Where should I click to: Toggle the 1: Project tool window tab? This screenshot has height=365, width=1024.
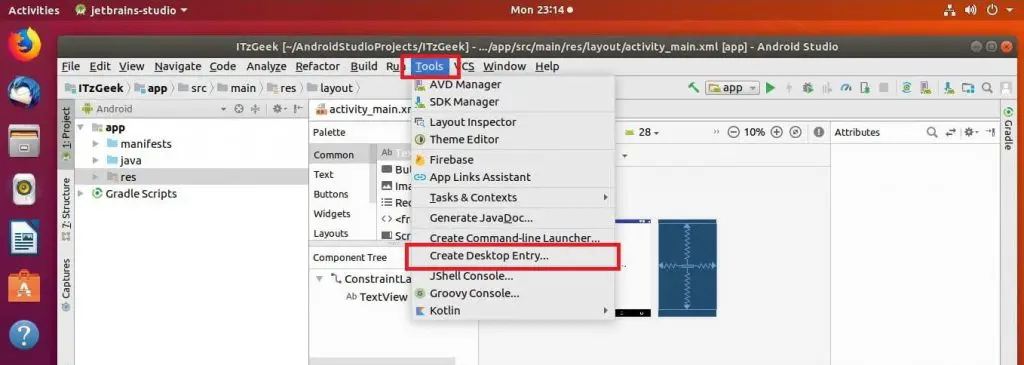66,136
